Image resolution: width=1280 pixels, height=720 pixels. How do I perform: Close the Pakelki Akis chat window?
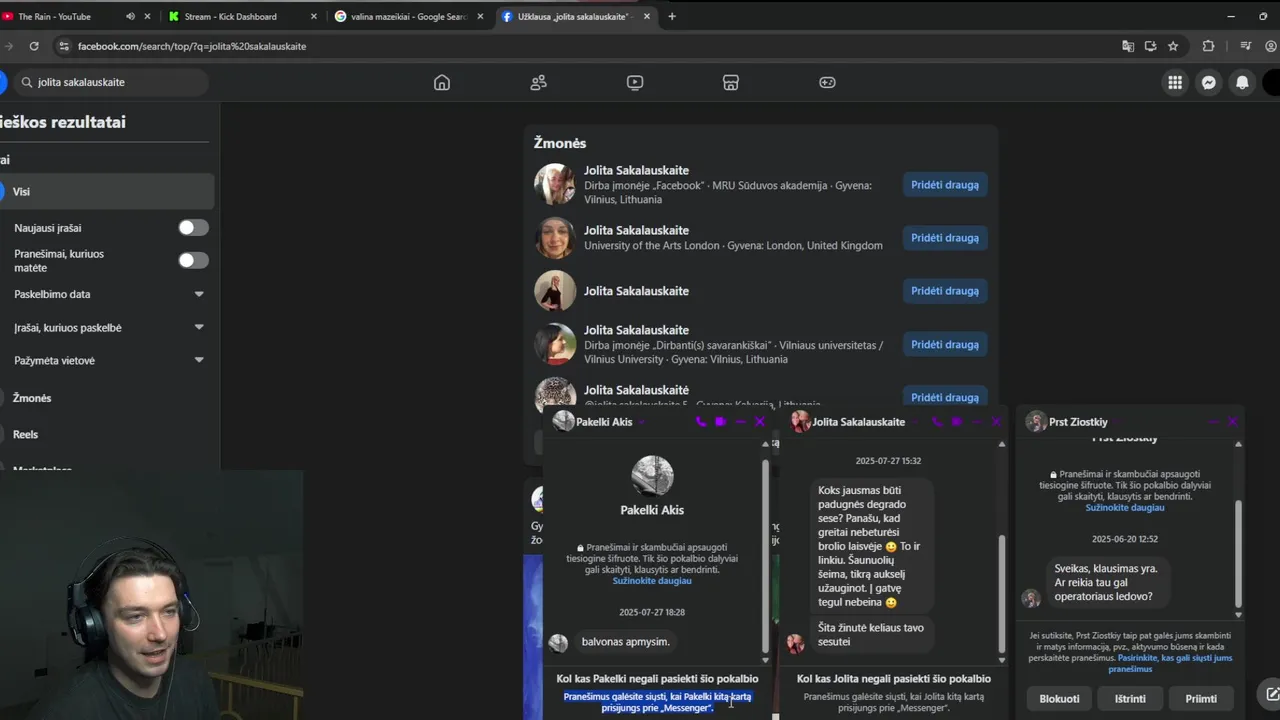click(760, 422)
